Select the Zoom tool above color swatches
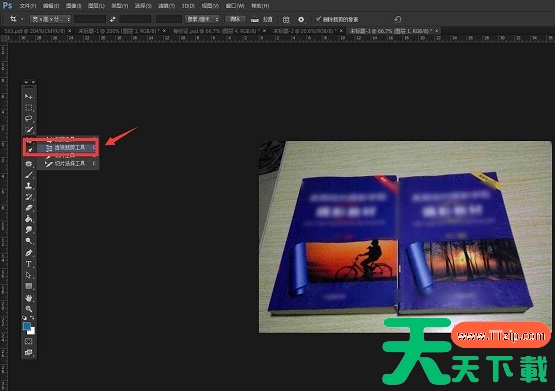Viewport: 555px width, 391px height. click(29, 309)
